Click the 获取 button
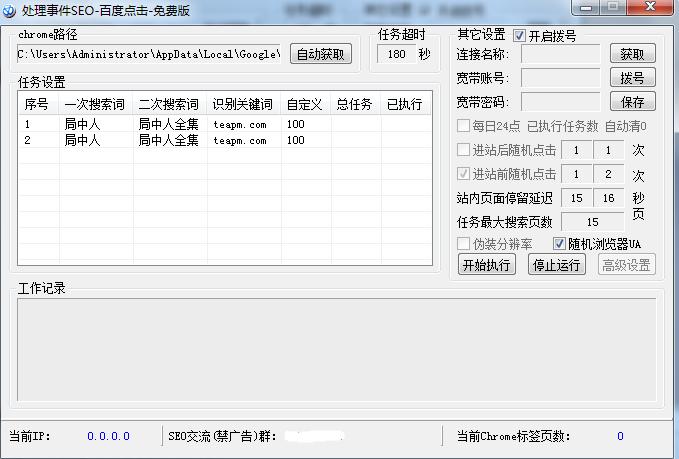Image resolution: width=679 pixels, height=459 pixels. (633, 54)
